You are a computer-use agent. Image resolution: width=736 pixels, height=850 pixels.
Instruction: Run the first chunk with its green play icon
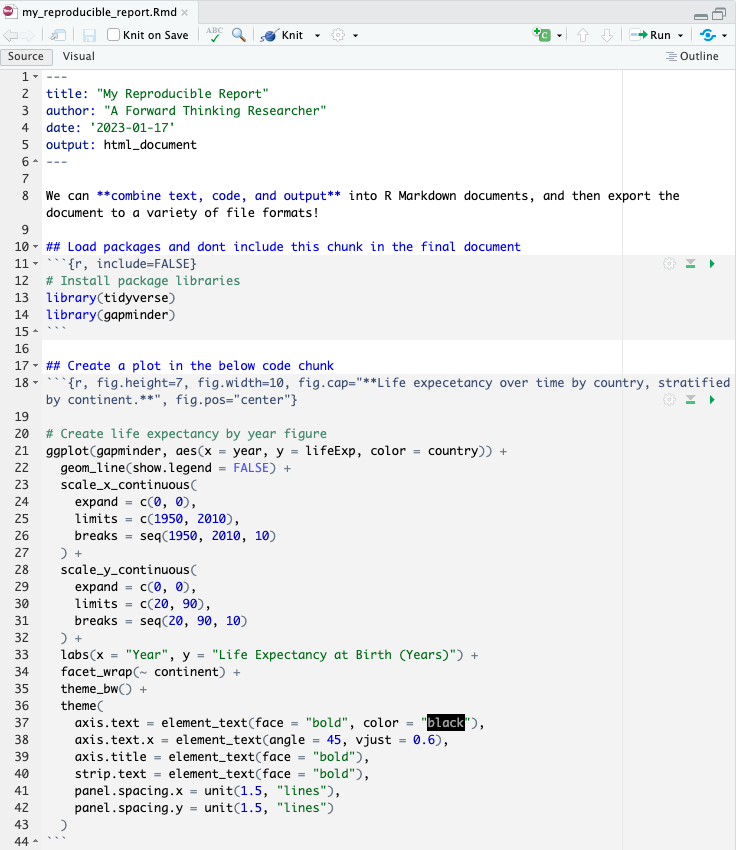(712, 263)
